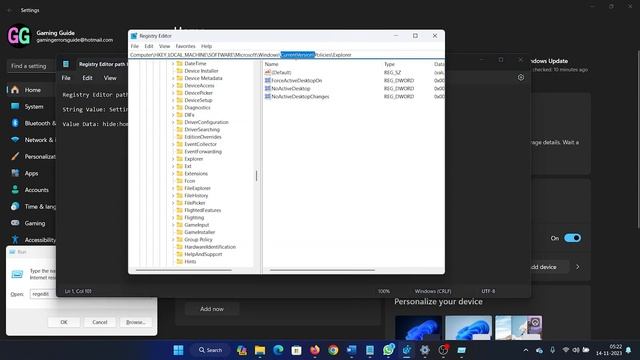The height and width of the screenshot is (360, 640).
Task: Expand the FileExplorer key arrow
Action: click(173, 188)
